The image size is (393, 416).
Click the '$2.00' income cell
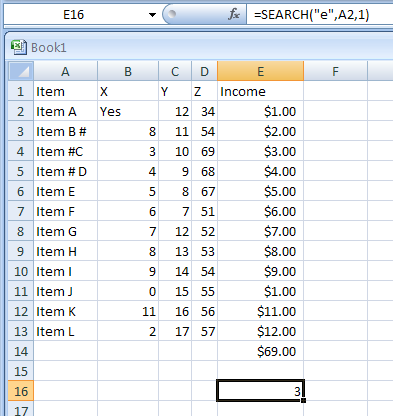coord(260,131)
